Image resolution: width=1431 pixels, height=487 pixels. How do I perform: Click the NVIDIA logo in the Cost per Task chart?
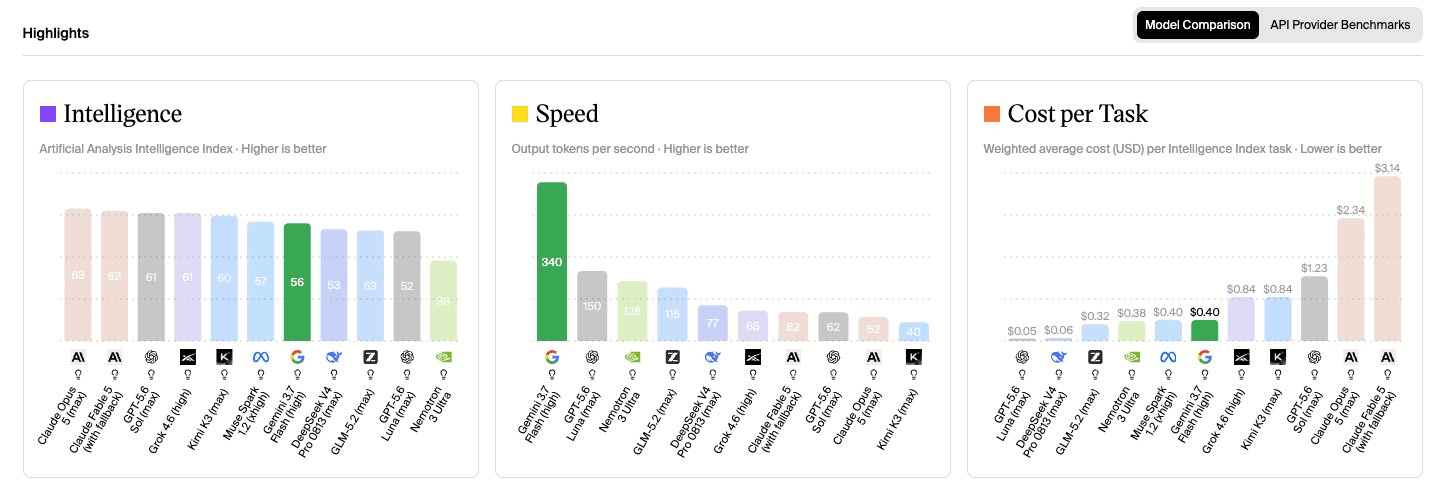(x=1131, y=356)
